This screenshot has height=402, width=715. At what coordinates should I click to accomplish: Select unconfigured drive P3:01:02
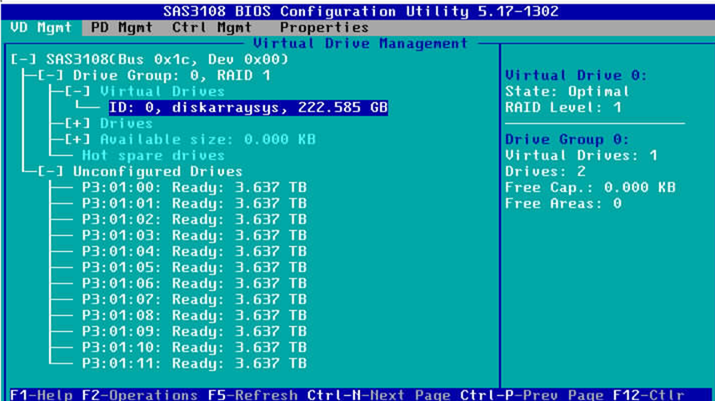194,220
